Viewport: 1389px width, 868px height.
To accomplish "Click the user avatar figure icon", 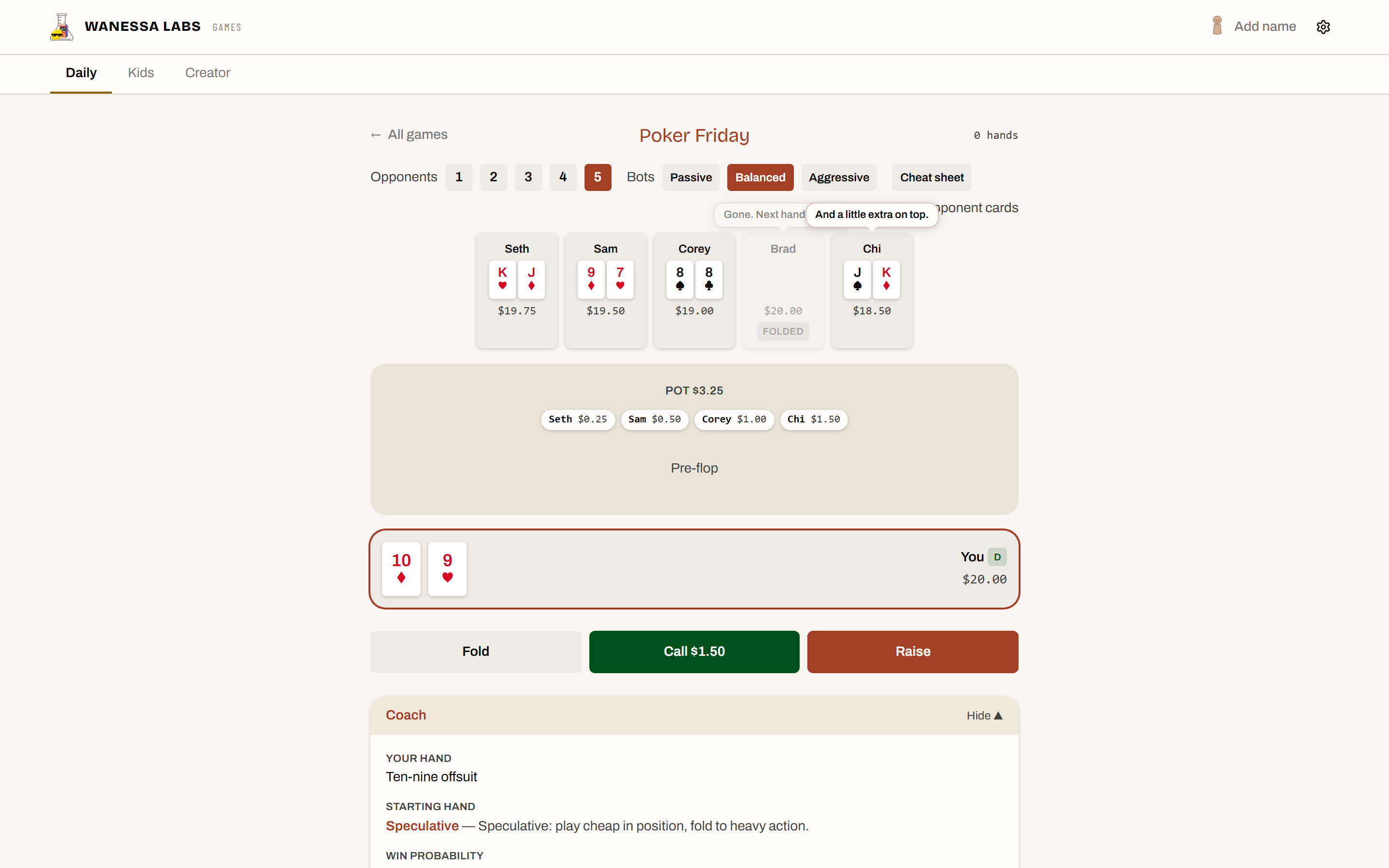I will tap(1217, 26).
